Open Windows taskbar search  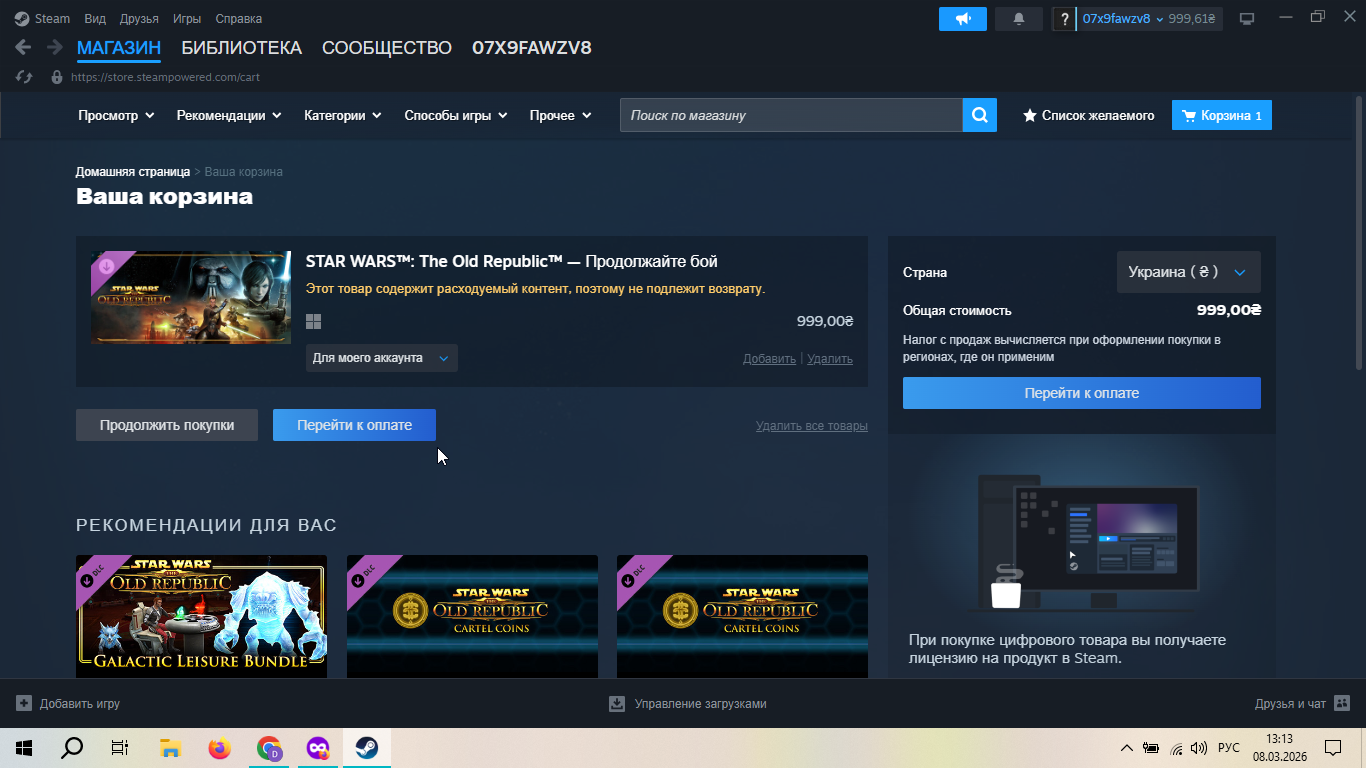click(x=72, y=748)
